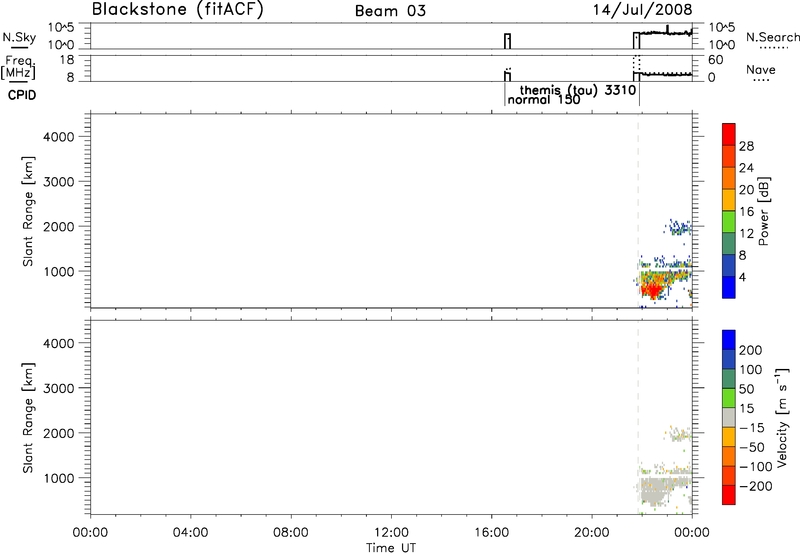The image size is (800, 554).
Task: Click the 'themis (tau) 3310' CPID text
Action: 578,90
